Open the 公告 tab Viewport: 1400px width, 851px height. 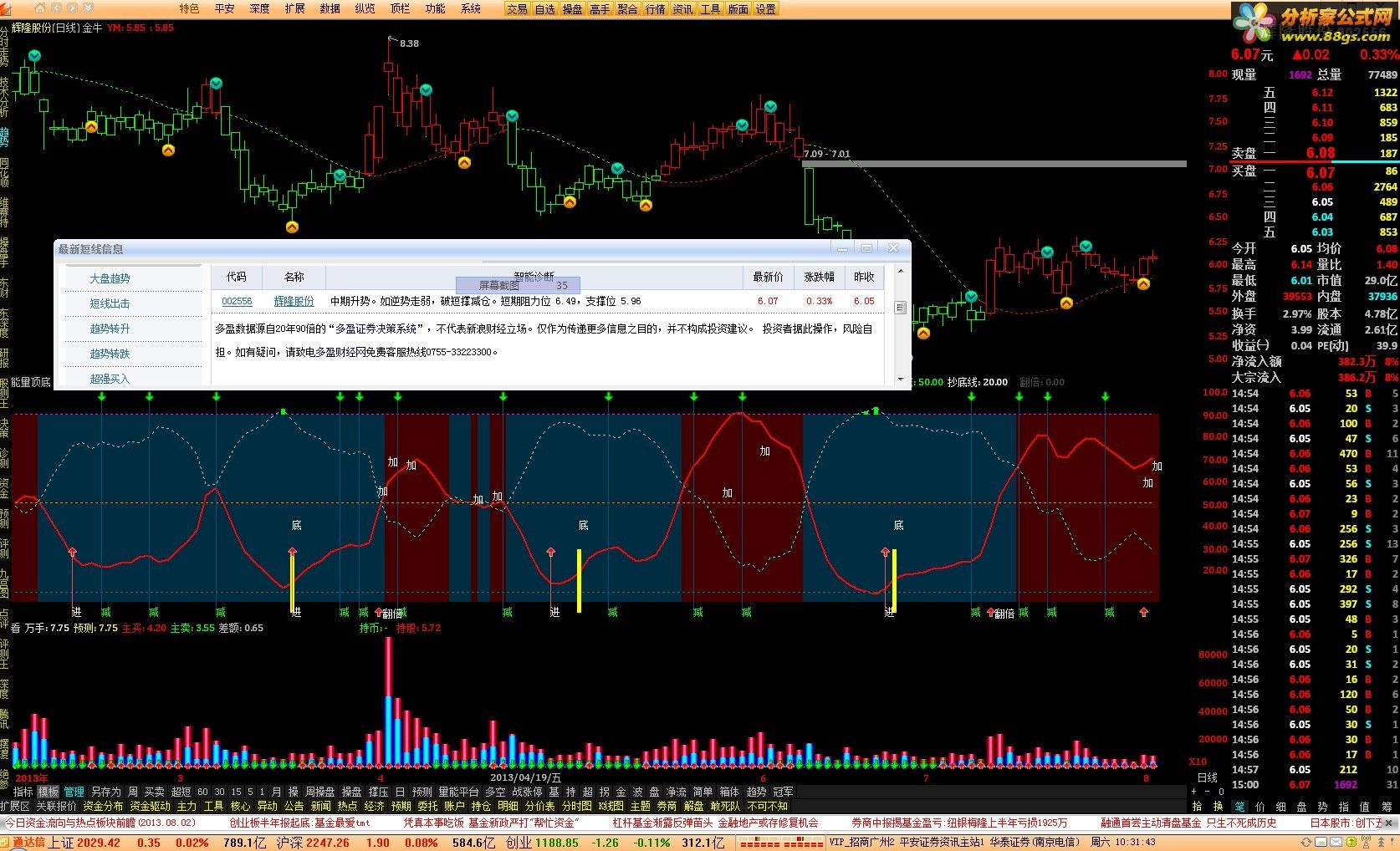pos(294,806)
